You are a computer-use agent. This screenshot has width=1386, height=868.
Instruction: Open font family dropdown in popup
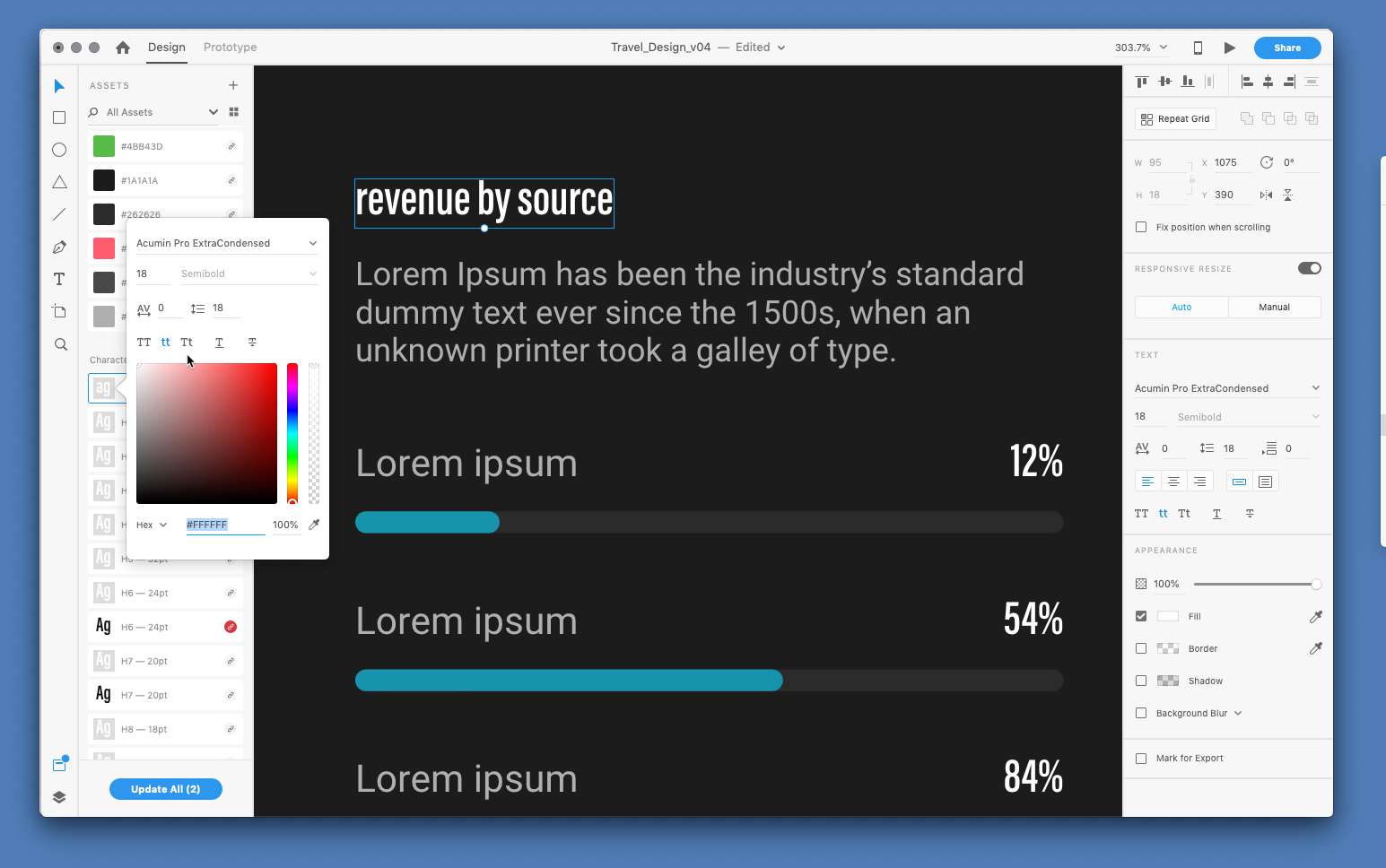pos(313,243)
